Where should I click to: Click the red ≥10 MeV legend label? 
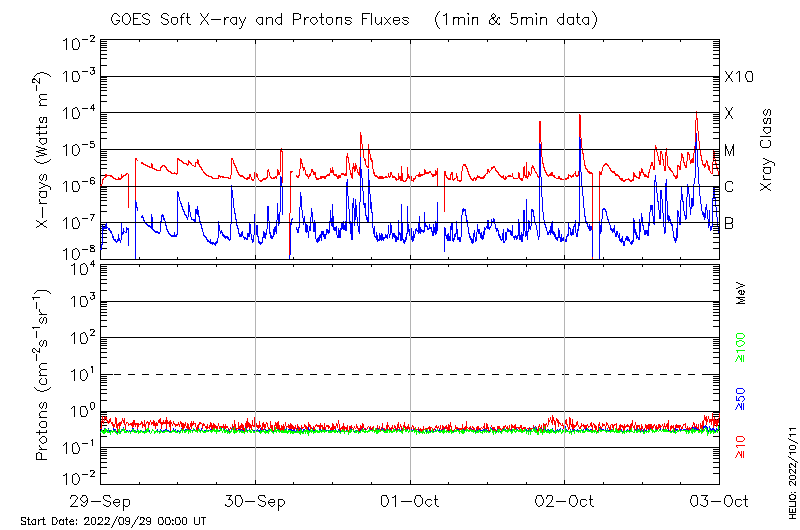click(x=741, y=446)
